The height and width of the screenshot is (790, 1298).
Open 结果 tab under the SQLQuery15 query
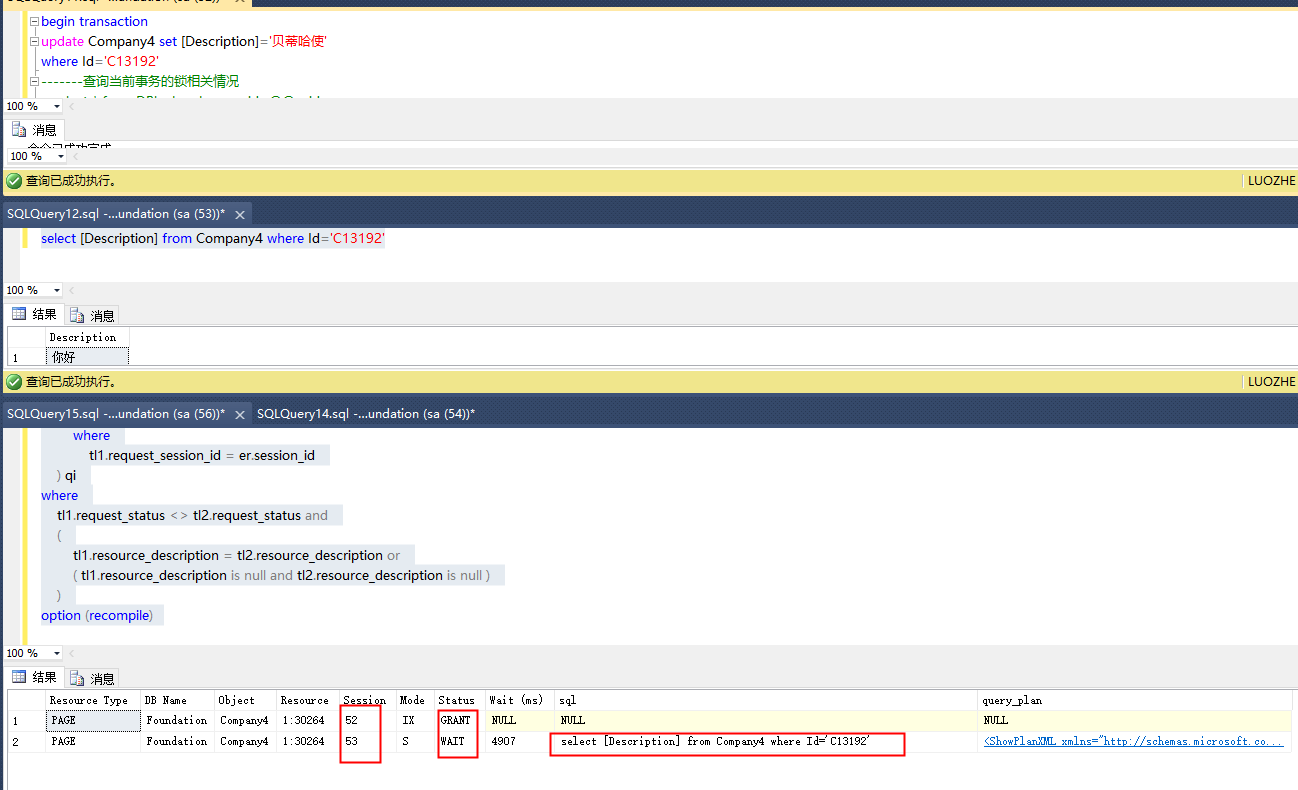point(35,677)
